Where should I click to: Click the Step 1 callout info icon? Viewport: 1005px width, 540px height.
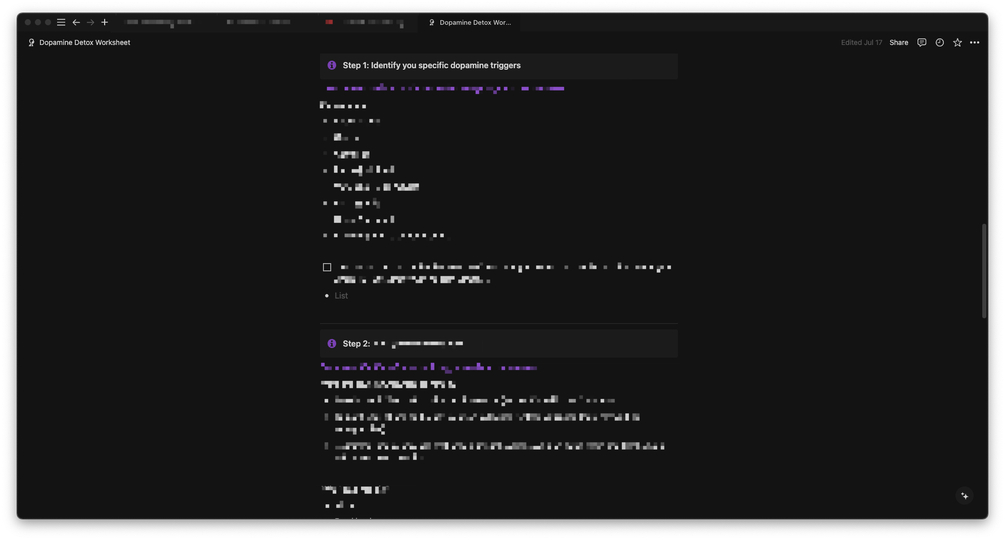(332, 66)
